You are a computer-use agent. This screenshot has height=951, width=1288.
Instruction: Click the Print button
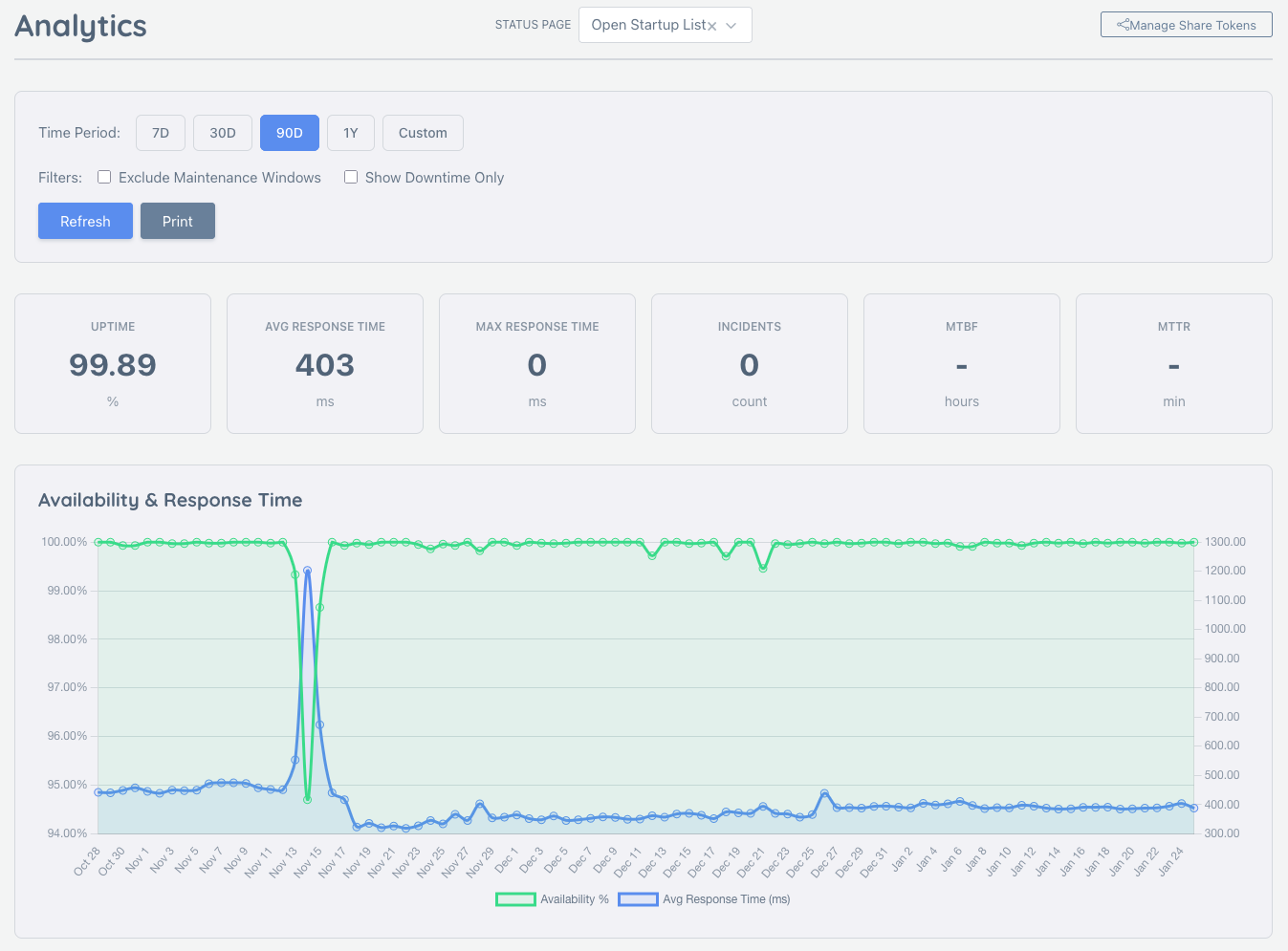coord(177,221)
